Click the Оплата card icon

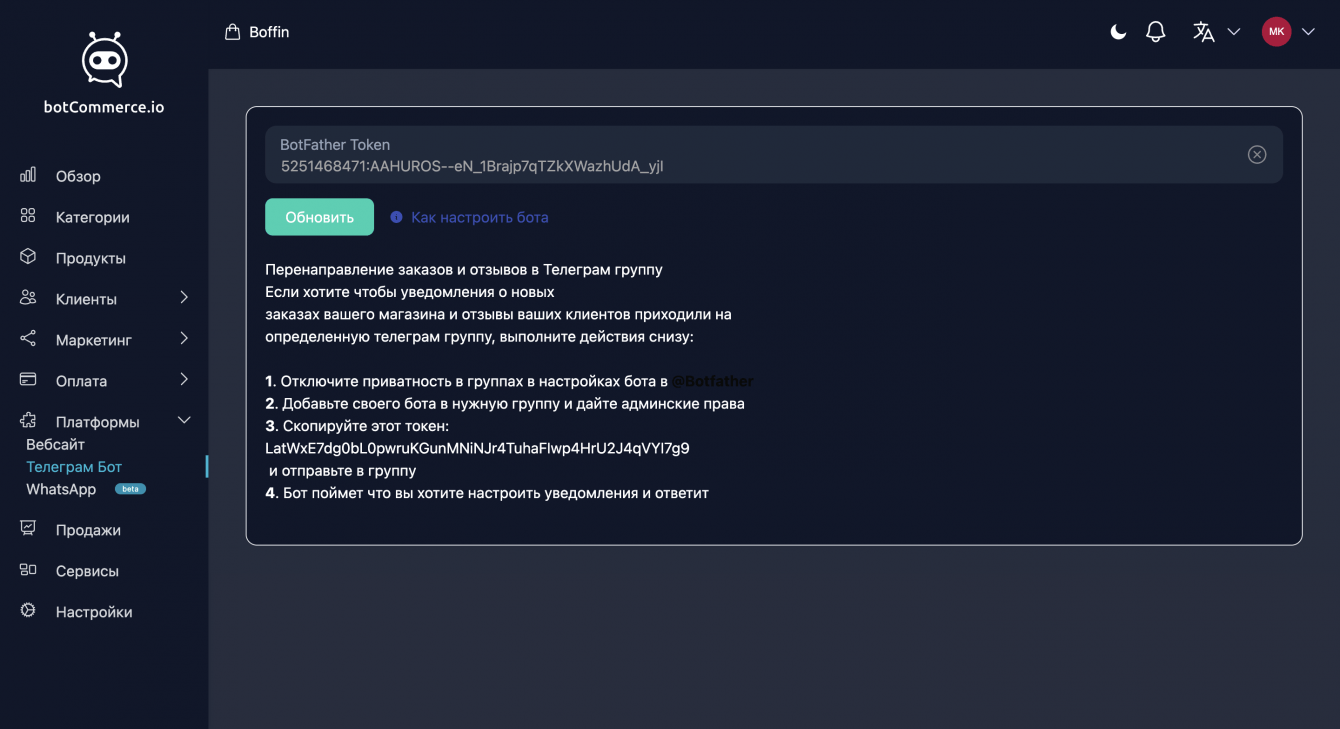tap(28, 380)
